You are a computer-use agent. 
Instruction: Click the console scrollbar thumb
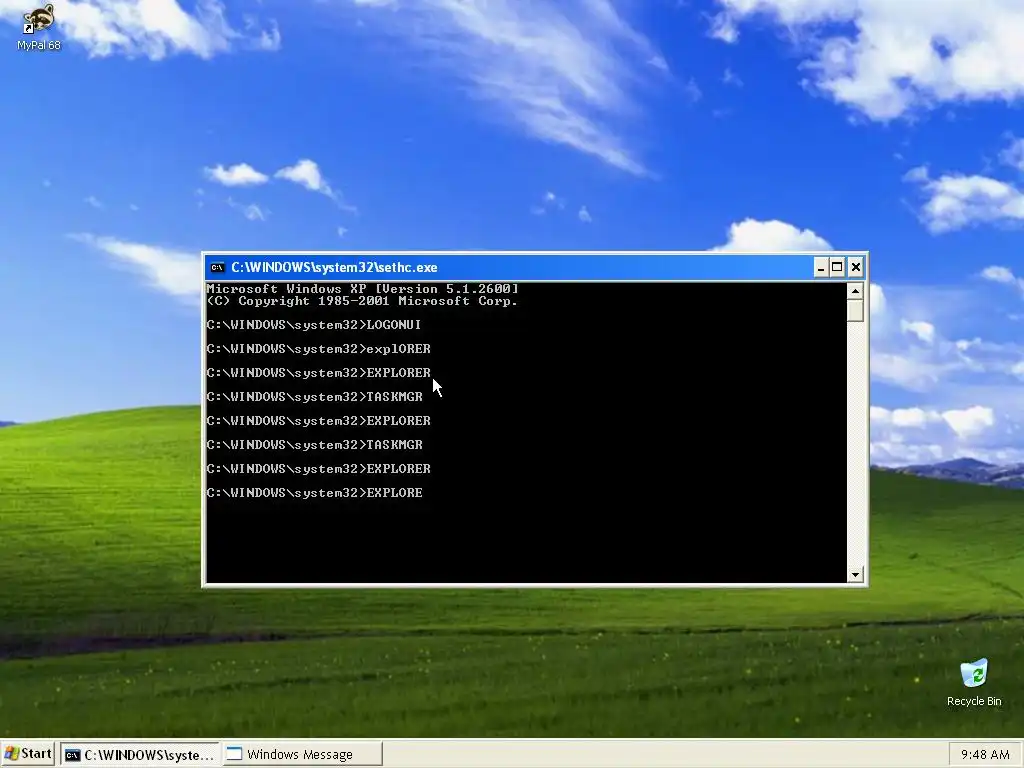click(x=855, y=311)
